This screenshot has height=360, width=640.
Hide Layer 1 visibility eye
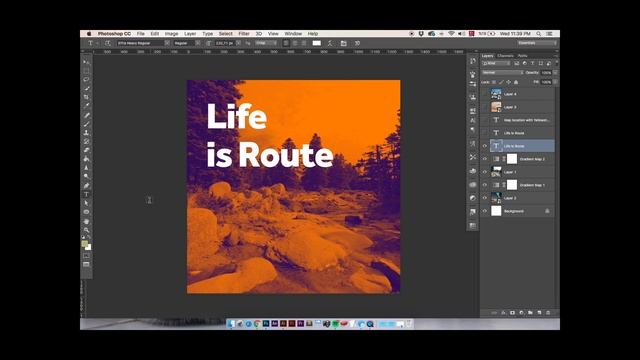pos(485,172)
